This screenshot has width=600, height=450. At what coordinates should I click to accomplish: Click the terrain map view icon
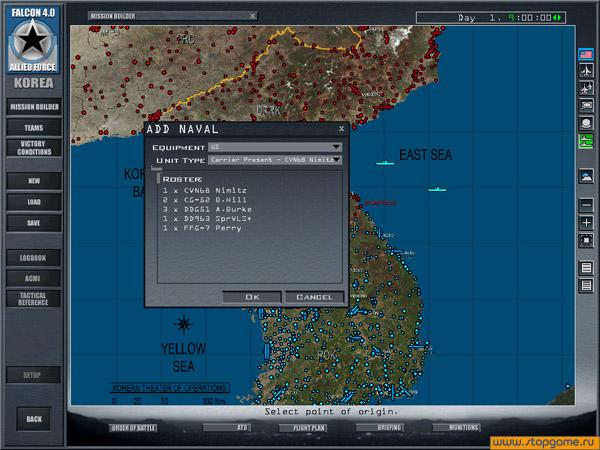pos(586,176)
